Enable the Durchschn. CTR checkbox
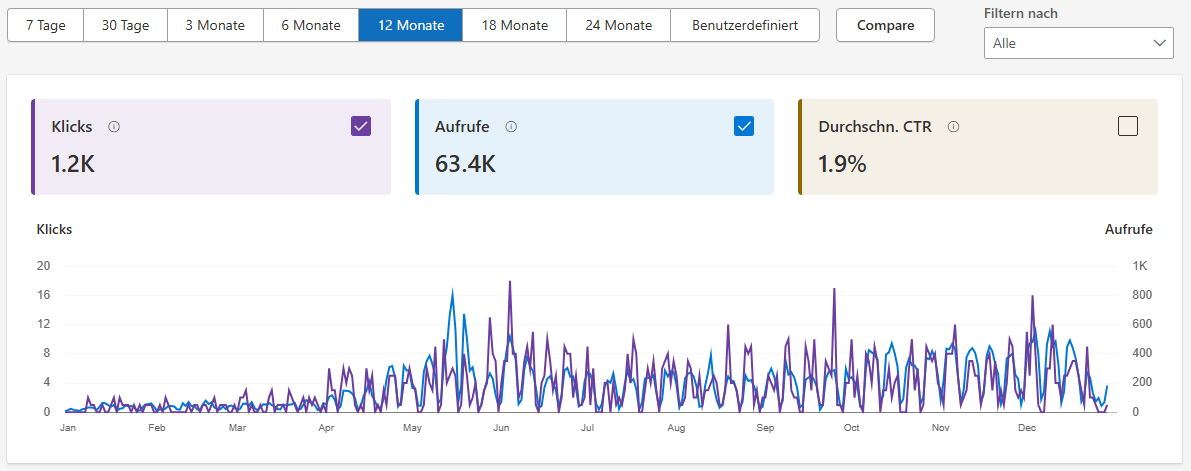The width and height of the screenshot is (1191, 471). click(1128, 126)
